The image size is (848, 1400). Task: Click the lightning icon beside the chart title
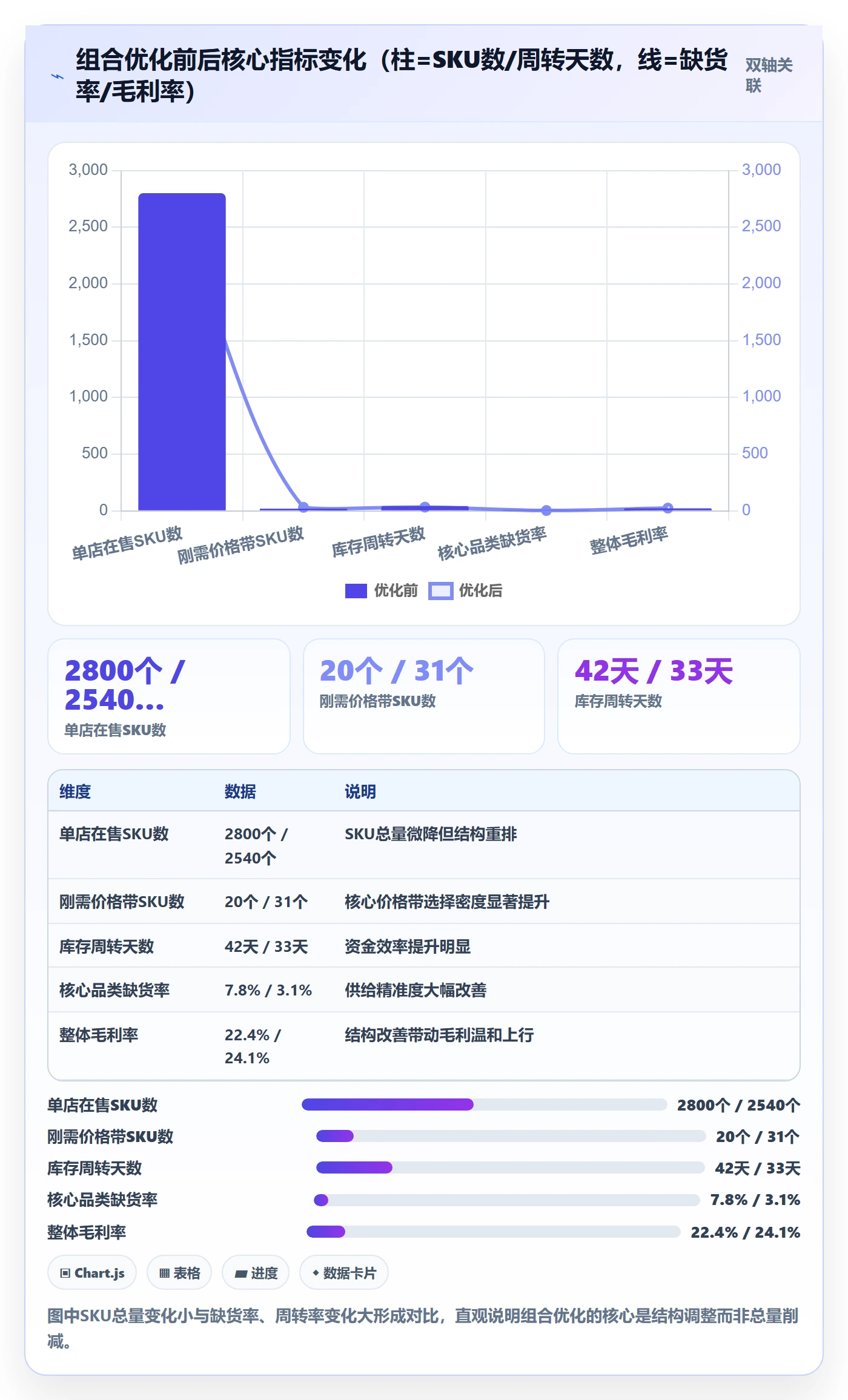point(57,77)
